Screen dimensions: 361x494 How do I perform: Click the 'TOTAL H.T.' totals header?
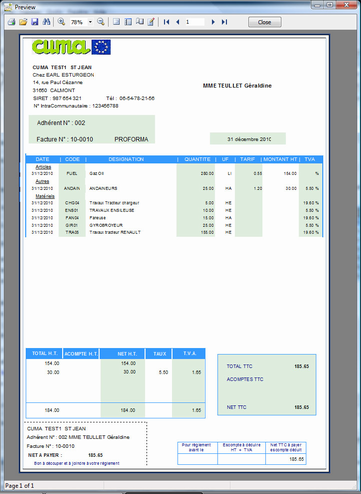coord(45,353)
